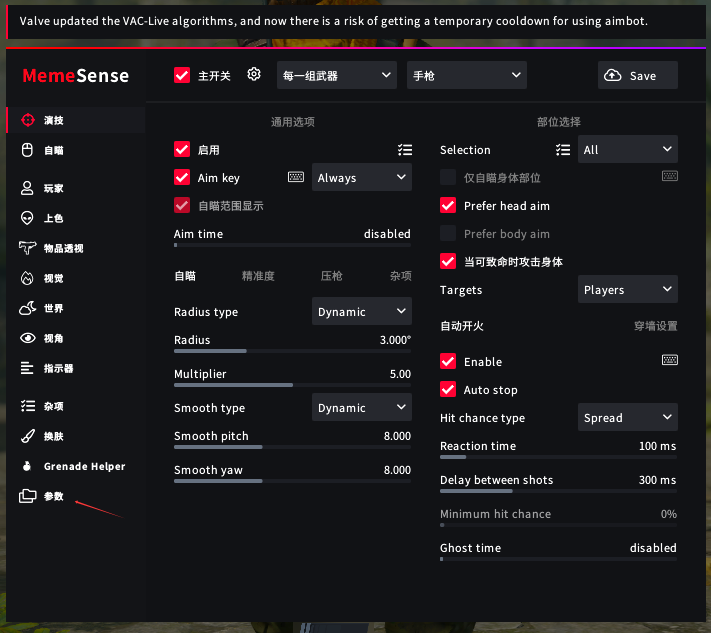Image resolution: width=711 pixels, height=633 pixels.
Task: Open the 玩家 section in the sidebar
Action: pyautogui.click(x=53, y=188)
